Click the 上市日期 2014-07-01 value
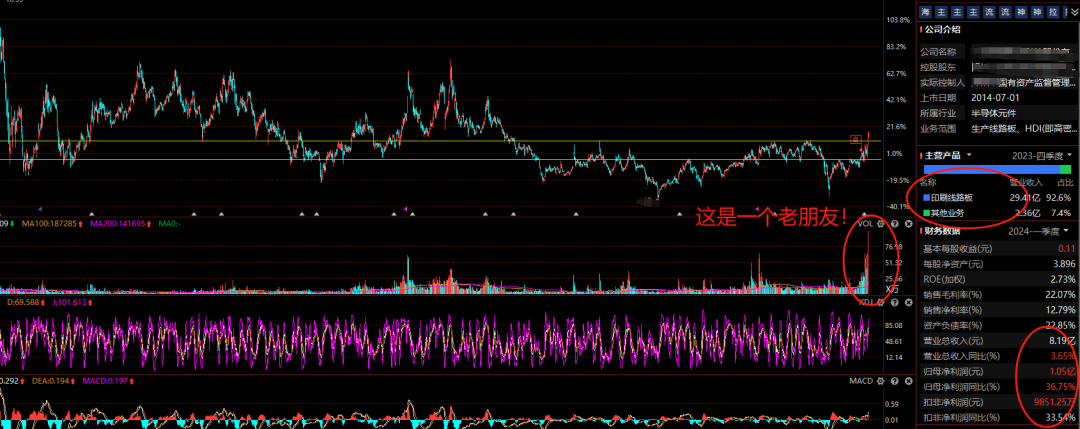Image resolution: width=1080 pixels, height=429 pixels. pyautogui.click(x=995, y=98)
